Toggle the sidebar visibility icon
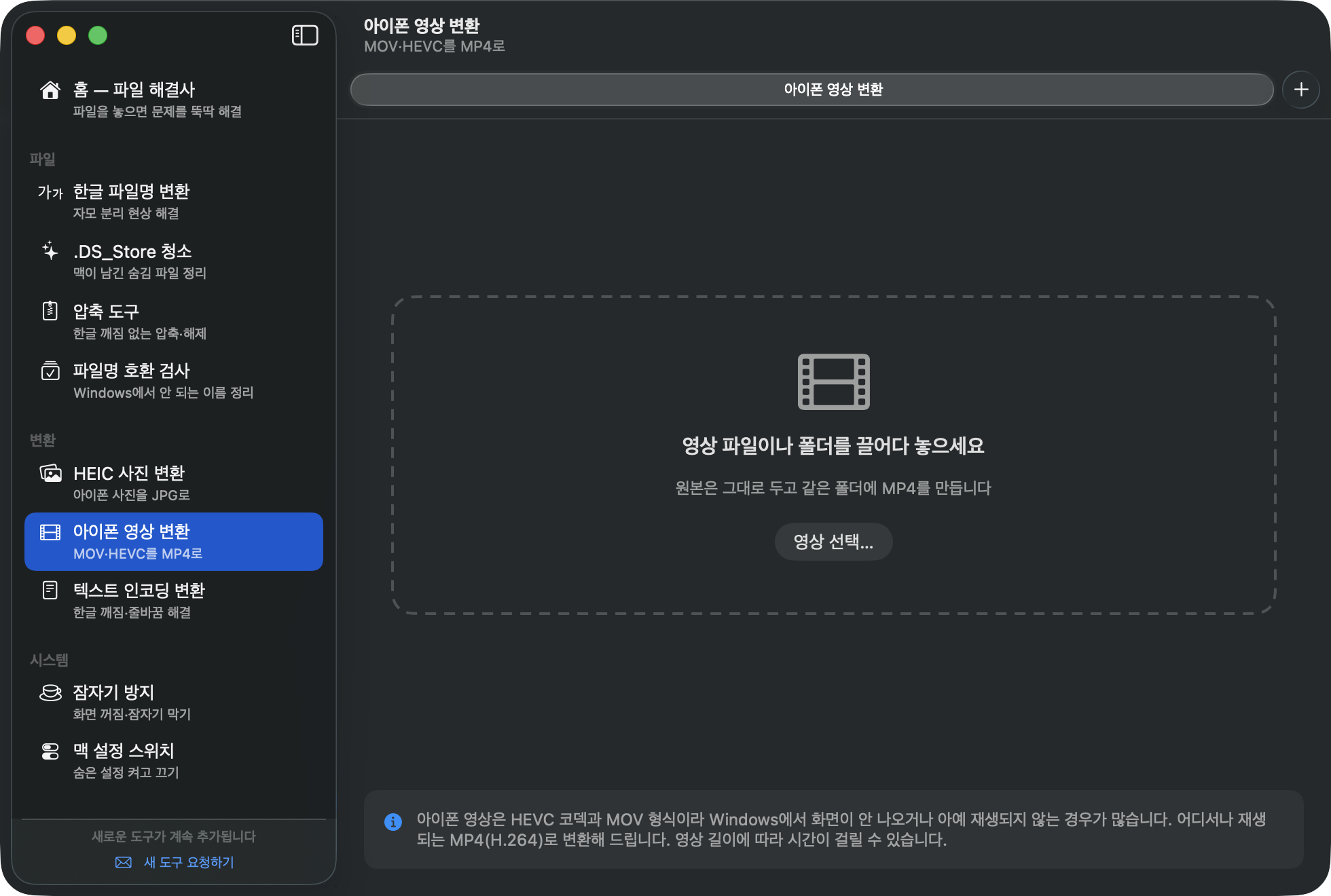1331x896 pixels. (305, 35)
